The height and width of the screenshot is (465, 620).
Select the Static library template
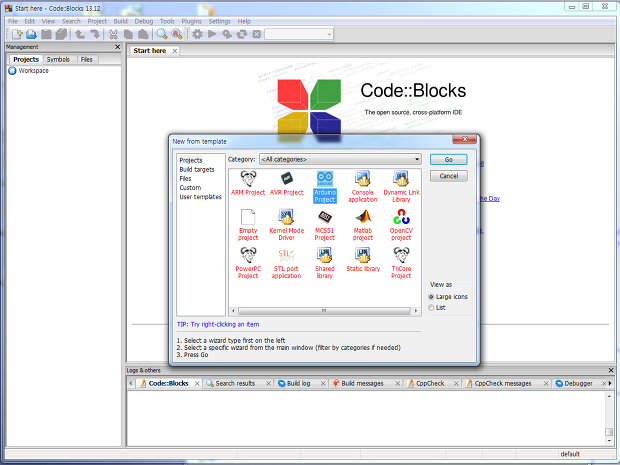tap(363, 259)
